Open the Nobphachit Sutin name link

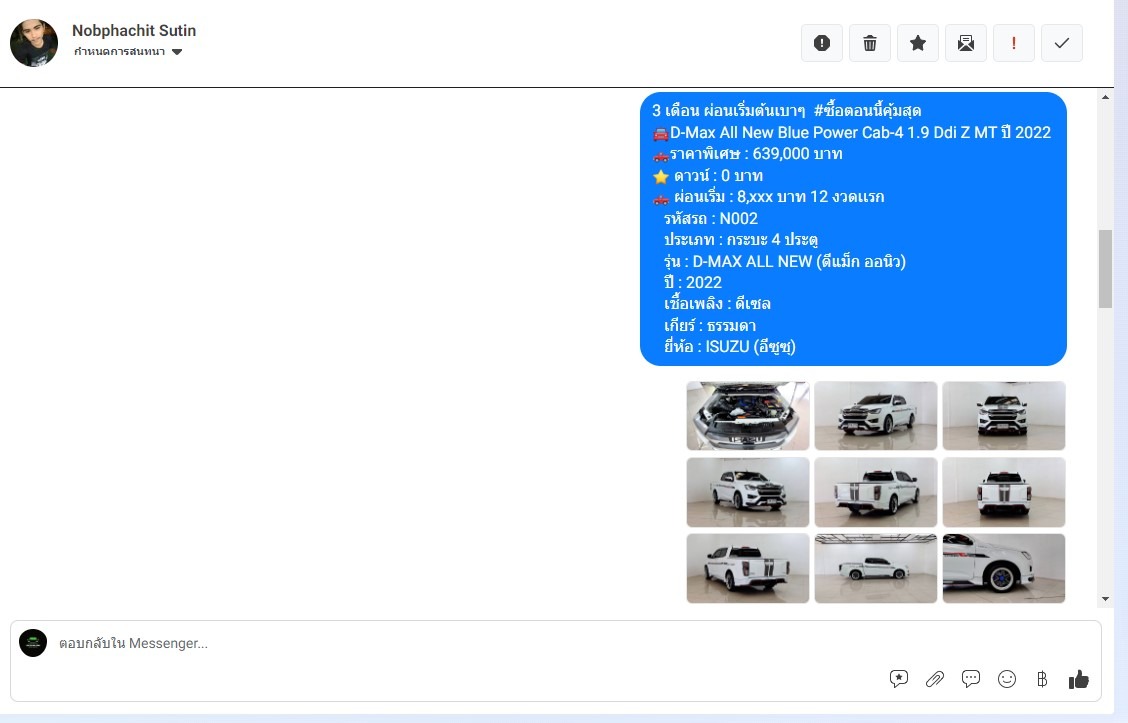[134, 30]
